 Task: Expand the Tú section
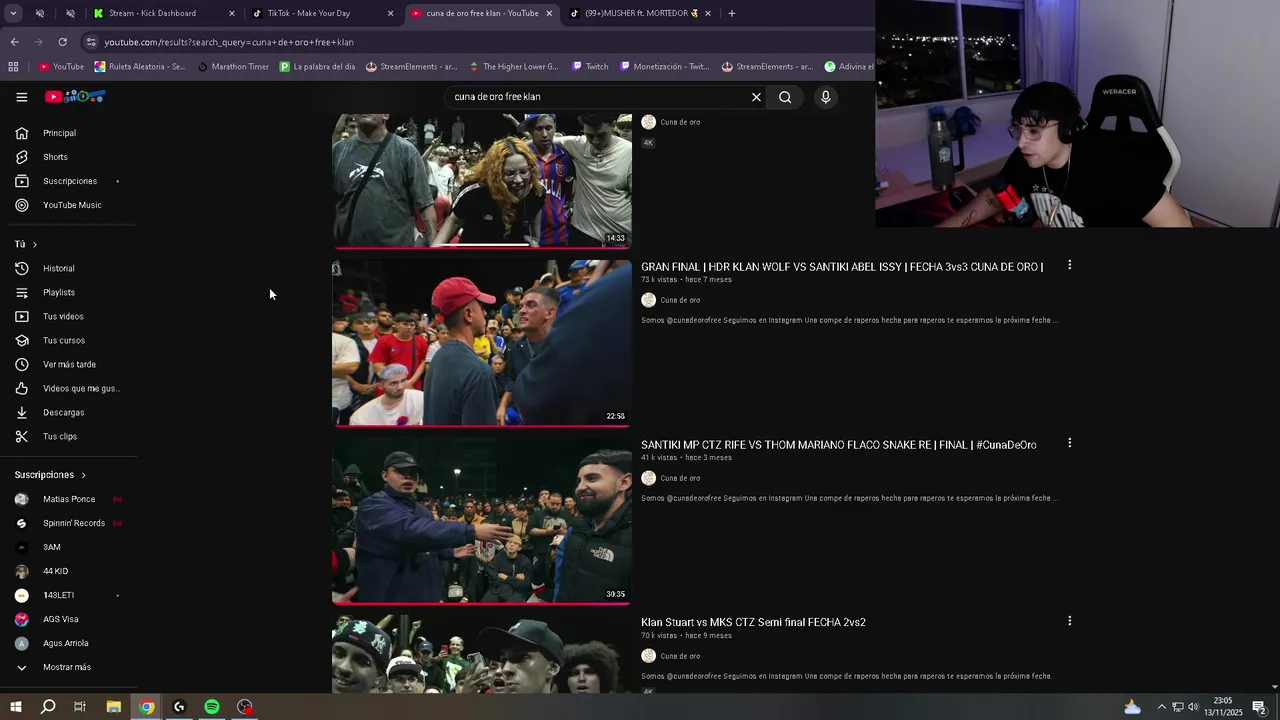(x=26, y=244)
